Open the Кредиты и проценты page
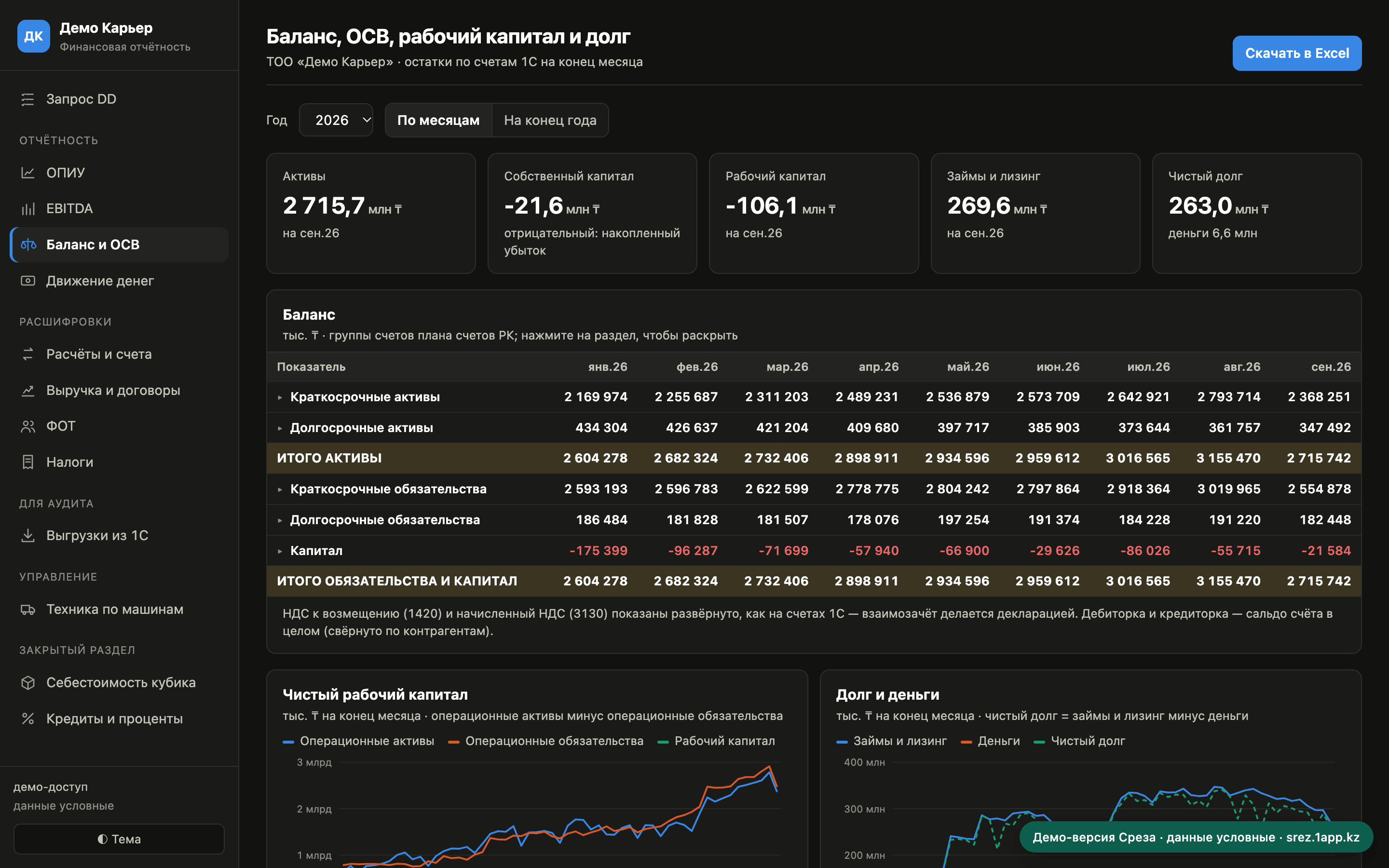 click(120, 719)
